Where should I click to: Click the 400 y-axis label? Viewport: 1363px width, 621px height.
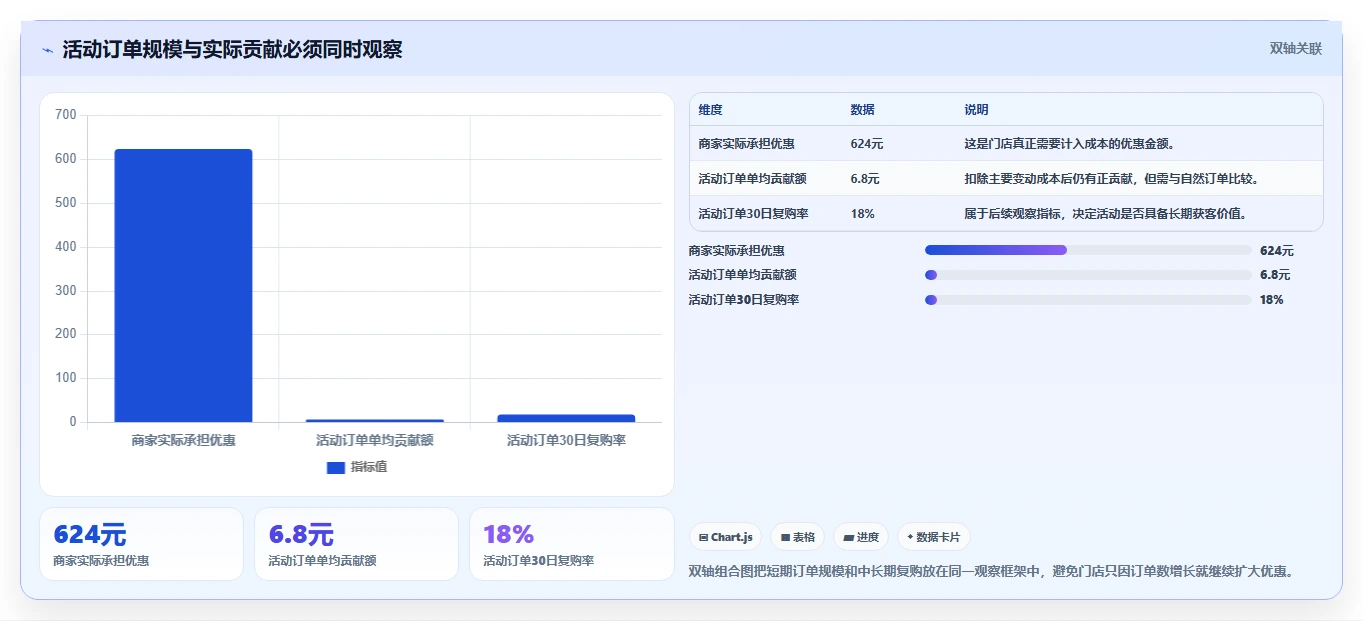tap(66, 247)
